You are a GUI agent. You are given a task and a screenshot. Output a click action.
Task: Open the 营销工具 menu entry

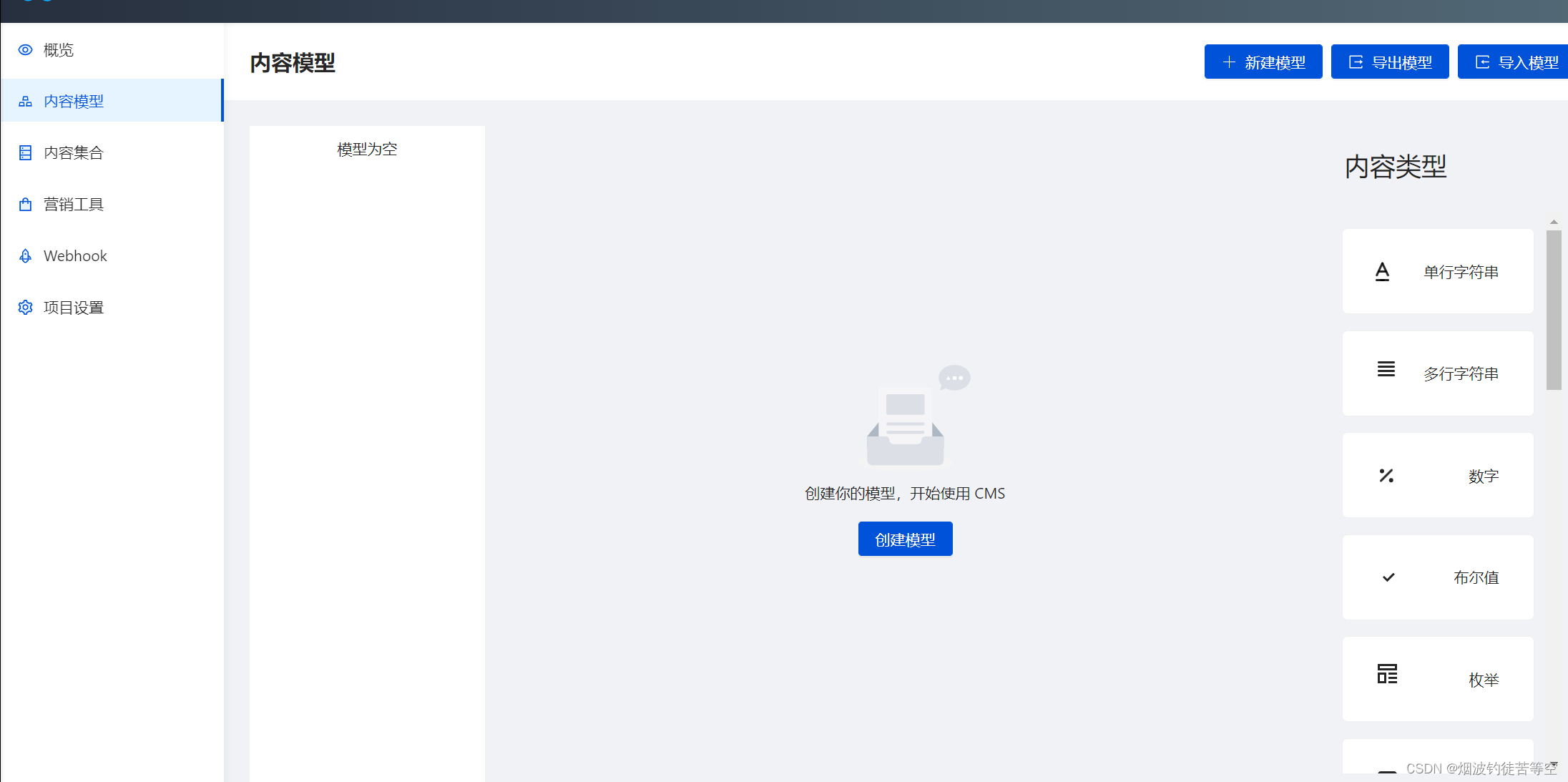[74, 205]
